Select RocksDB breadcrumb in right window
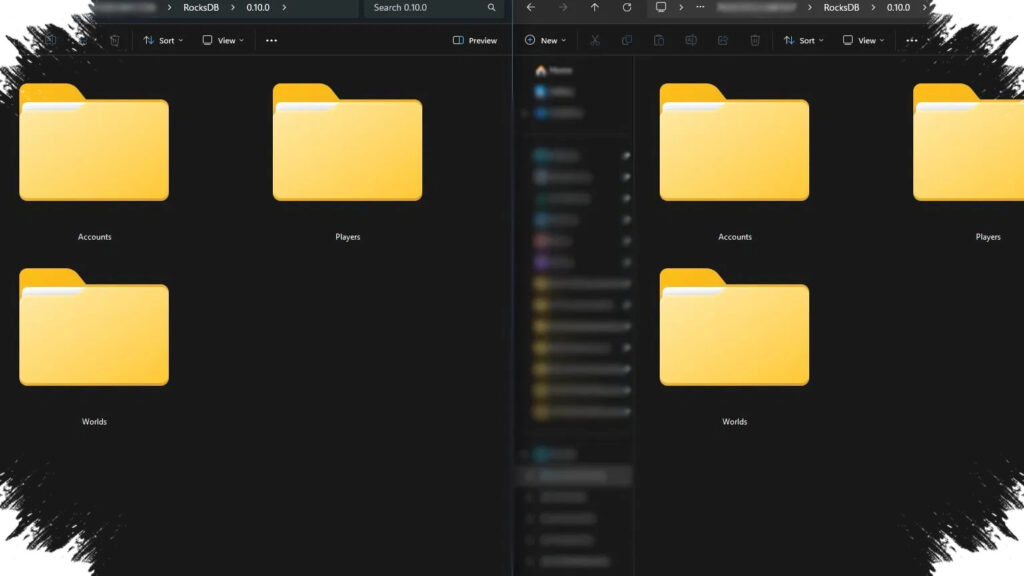1024x576 pixels. (x=841, y=7)
